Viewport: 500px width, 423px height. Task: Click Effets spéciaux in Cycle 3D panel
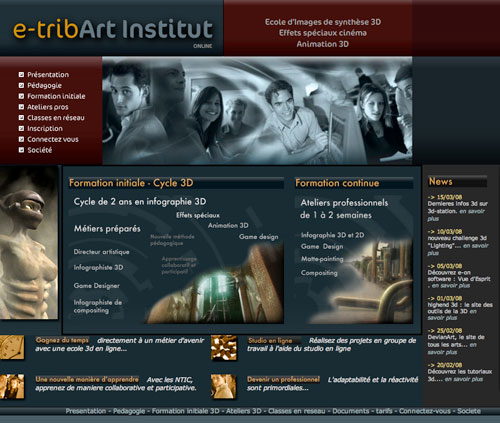click(x=198, y=215)
